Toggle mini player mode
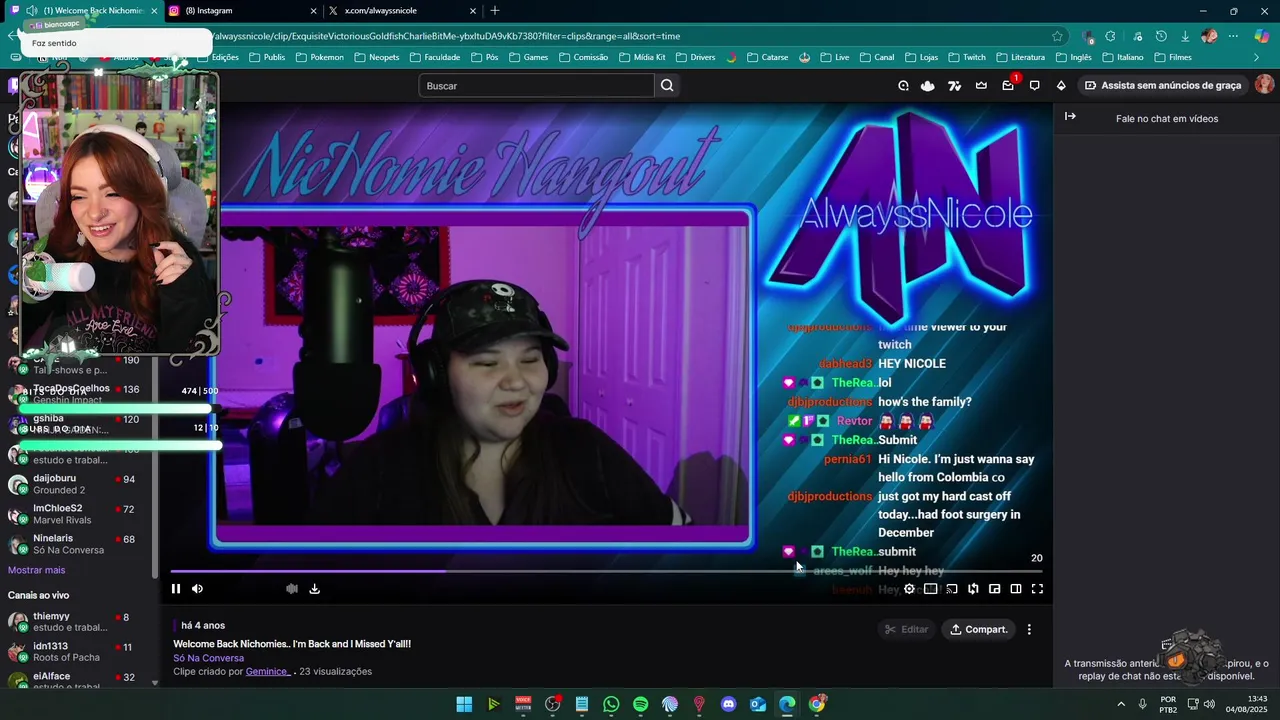 click(x=930, y=589)
